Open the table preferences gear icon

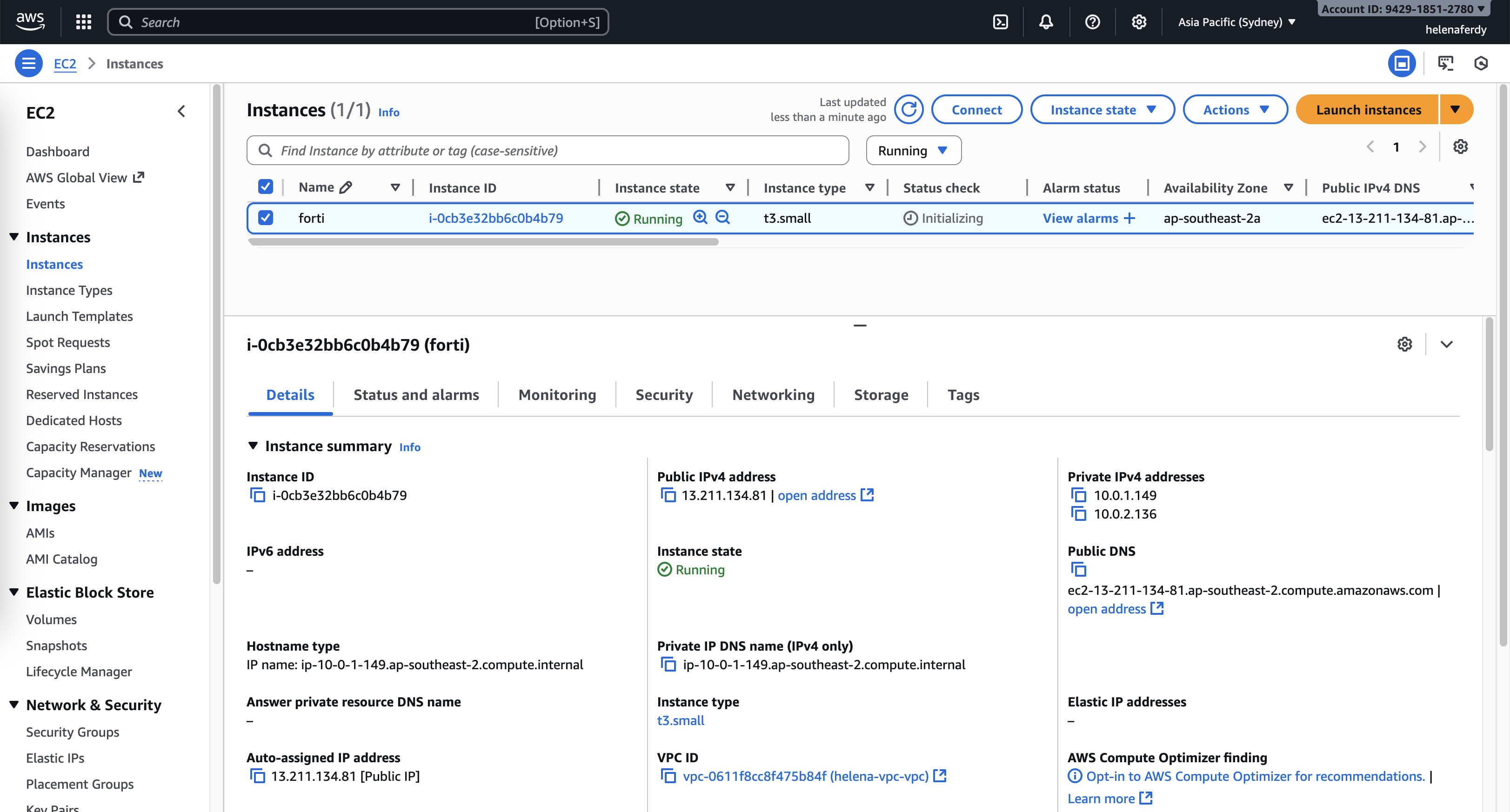1460,146
